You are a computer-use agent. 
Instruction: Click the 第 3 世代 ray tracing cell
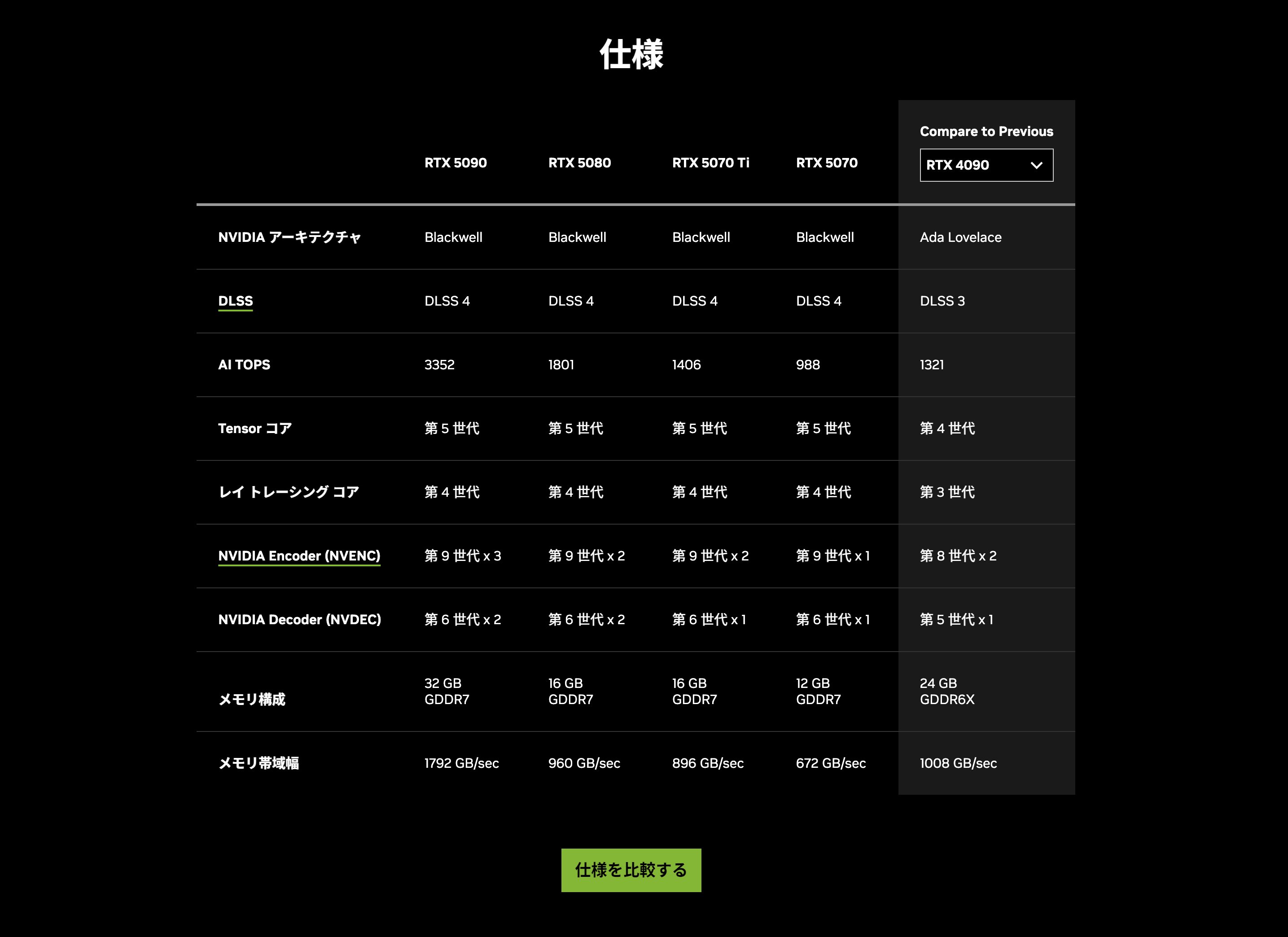947,492
